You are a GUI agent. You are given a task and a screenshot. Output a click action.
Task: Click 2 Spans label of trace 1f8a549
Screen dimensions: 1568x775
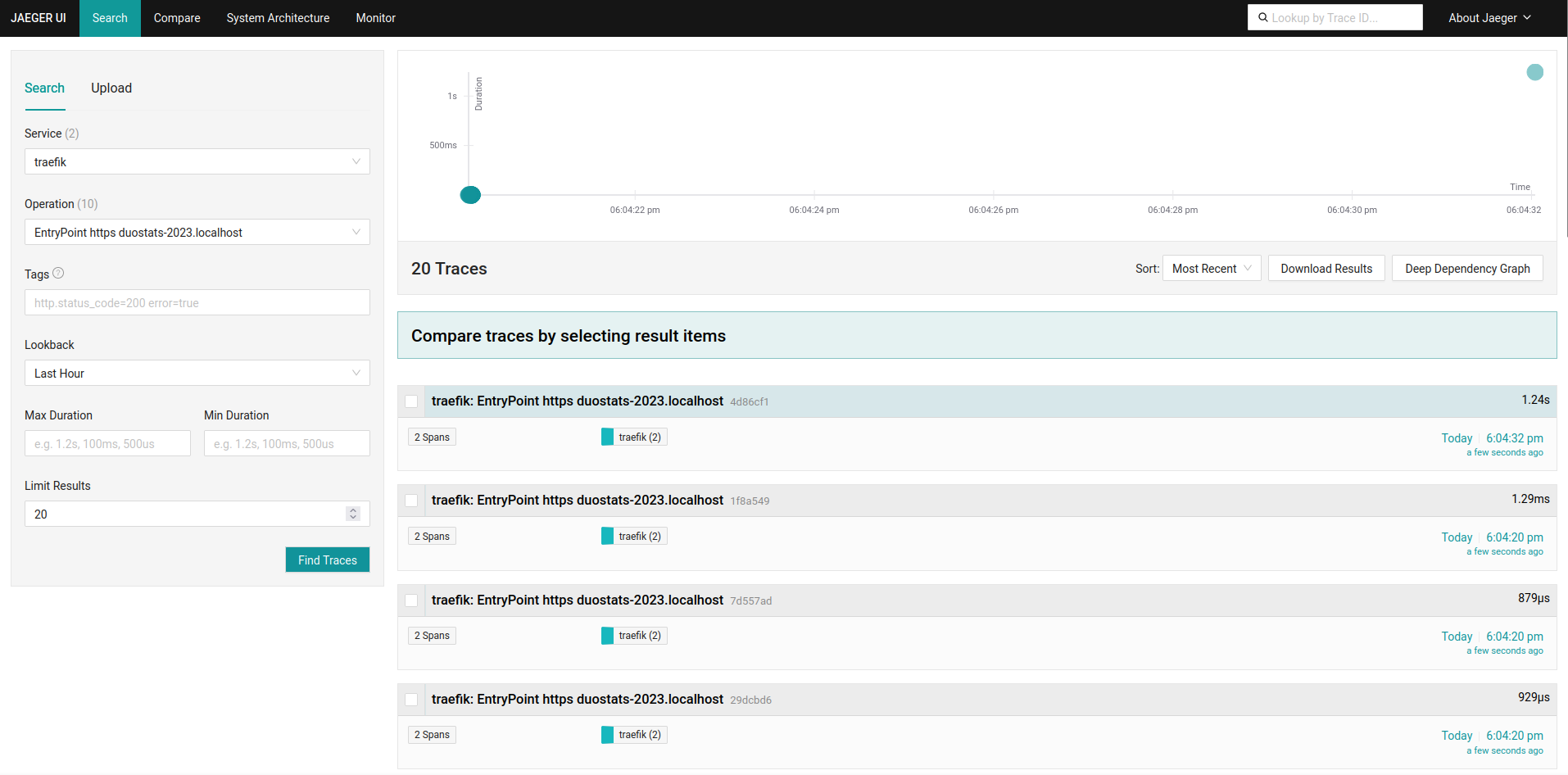(432, 536)
